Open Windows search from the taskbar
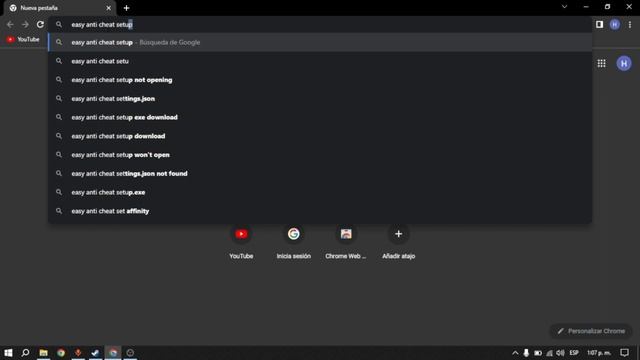Screen dimensions: 640x360 point(25,353)
